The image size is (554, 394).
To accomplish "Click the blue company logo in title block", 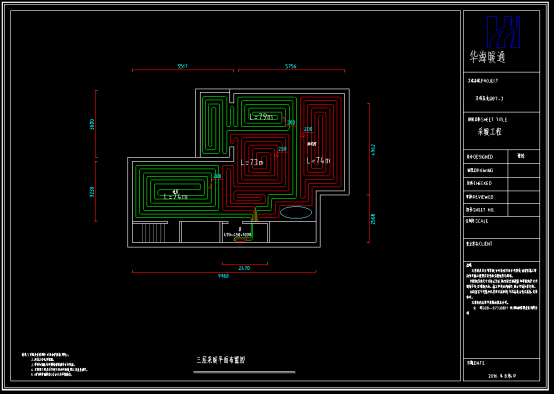I will 503,32.
